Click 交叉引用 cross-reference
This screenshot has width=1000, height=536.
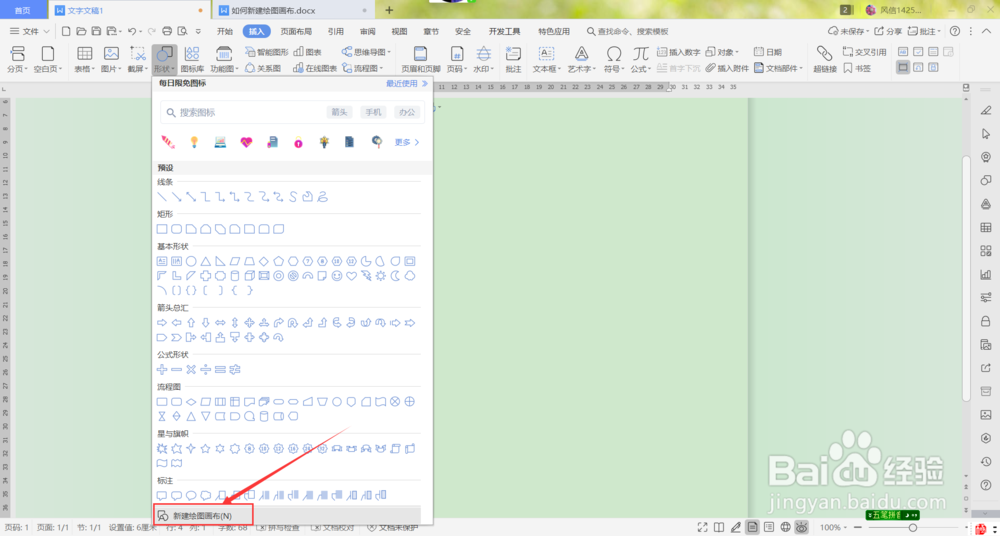864,52
